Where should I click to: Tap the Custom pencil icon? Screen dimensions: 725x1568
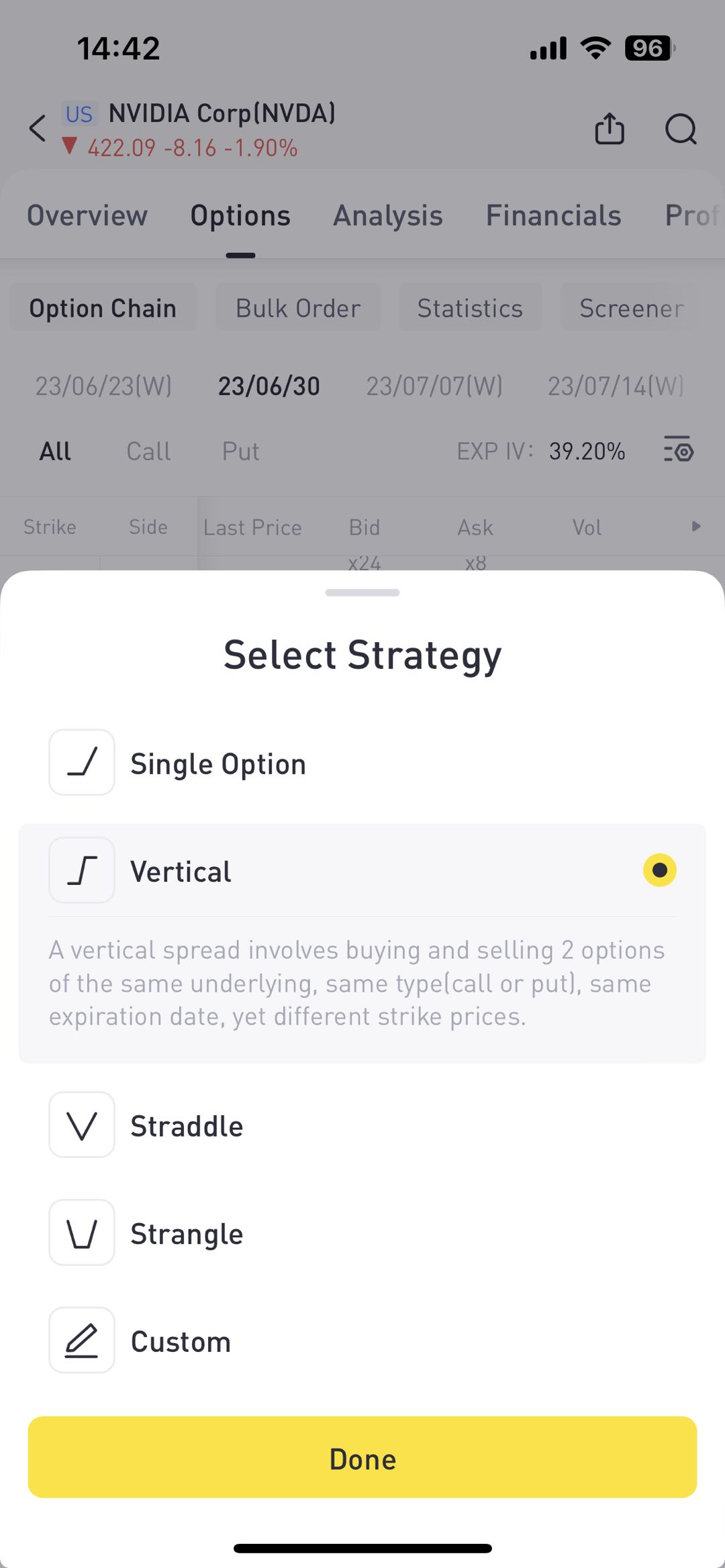click(x=82, y=1340)
